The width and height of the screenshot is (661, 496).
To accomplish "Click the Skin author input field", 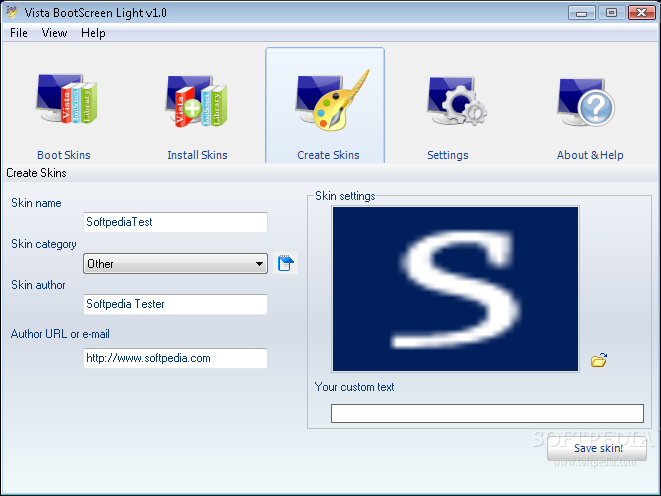I will [x=175, y=304].
